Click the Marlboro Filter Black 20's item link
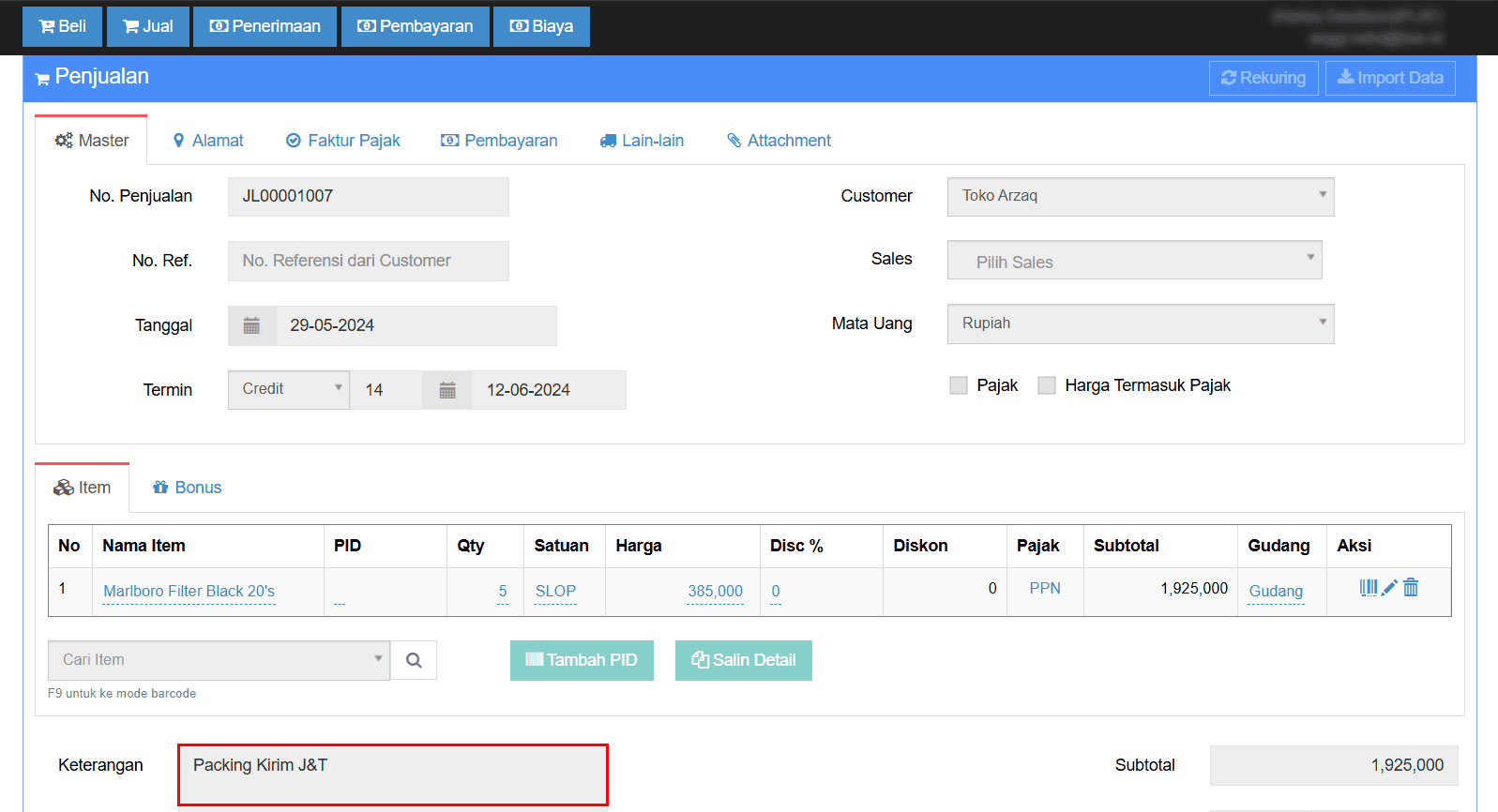Viewport: 1498px width, 812px height. [x=189, y=591]
